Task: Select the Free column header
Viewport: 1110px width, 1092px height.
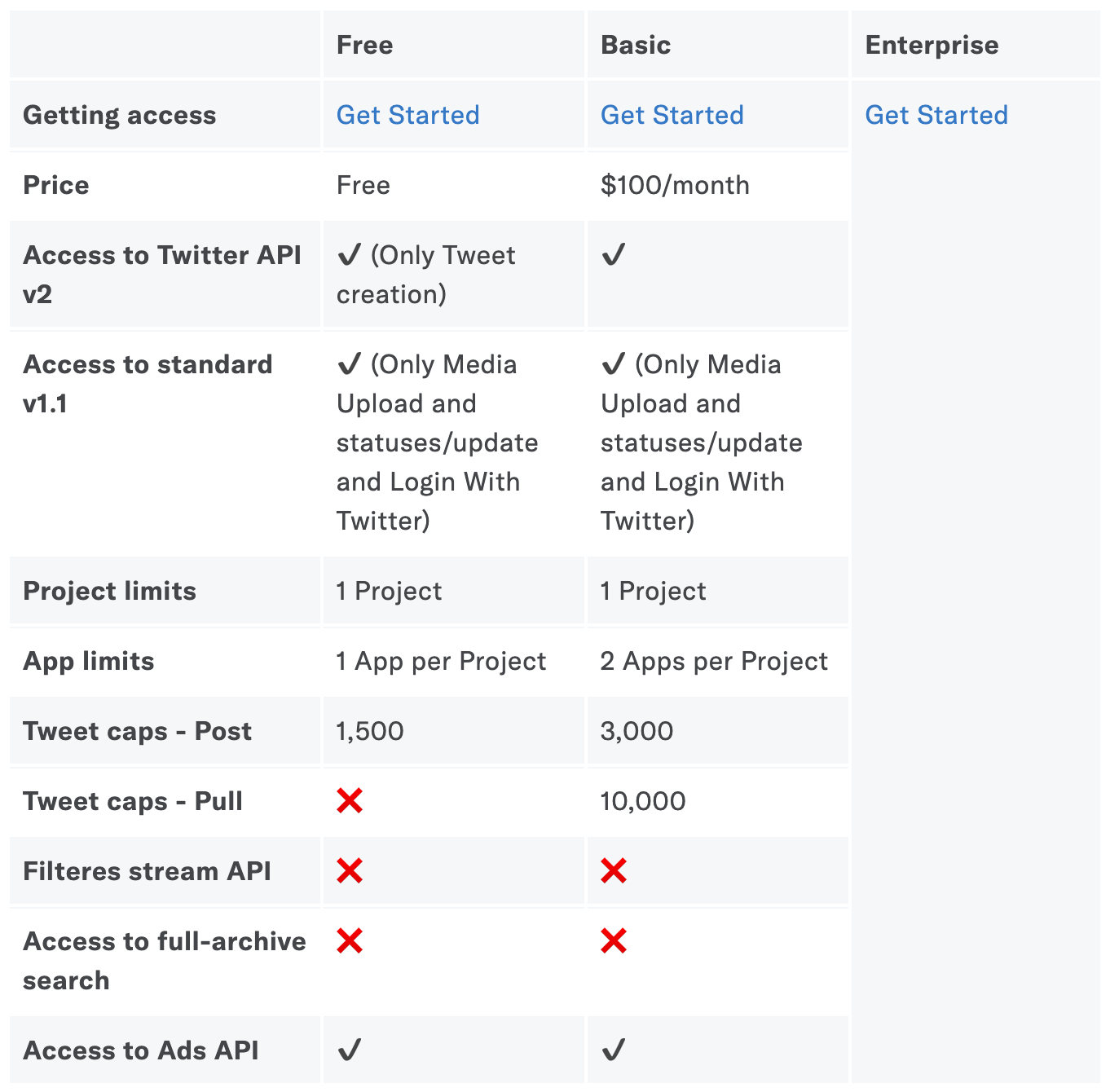Action: (365, 45)
